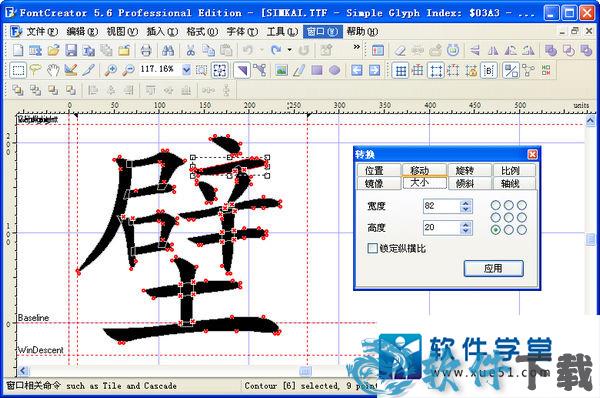Screen dimensions: 600x398
Task: Switch to contour mode with purple triangle icon
Action: coord(241,70)
